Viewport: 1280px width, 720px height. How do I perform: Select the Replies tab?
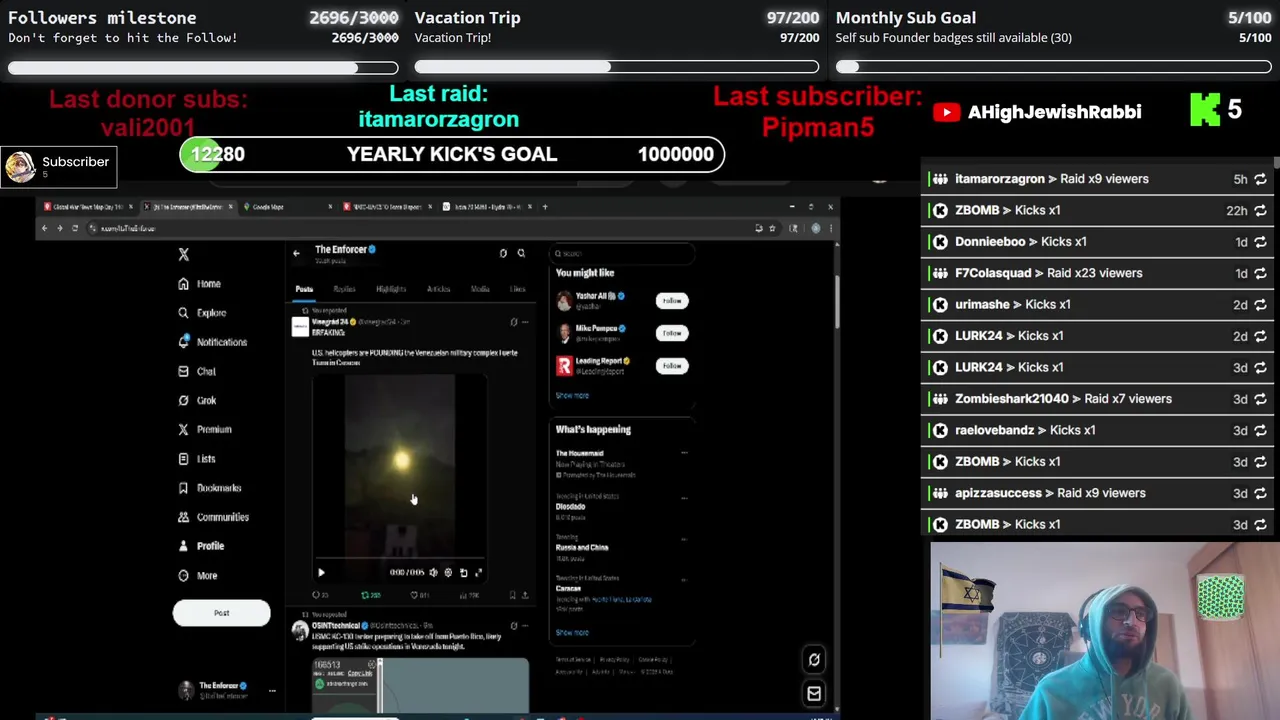coord(344,289)
